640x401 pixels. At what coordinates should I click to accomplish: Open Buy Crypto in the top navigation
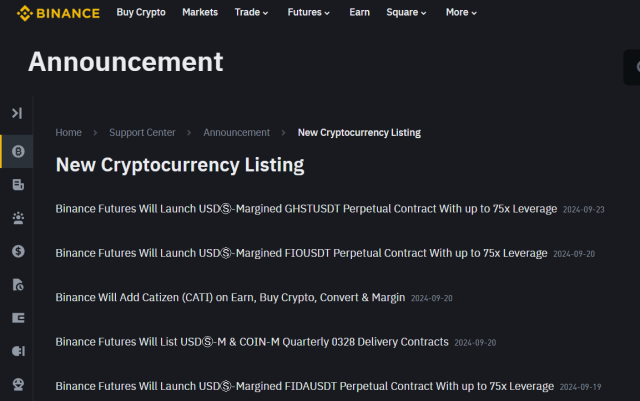coord(141,13)
